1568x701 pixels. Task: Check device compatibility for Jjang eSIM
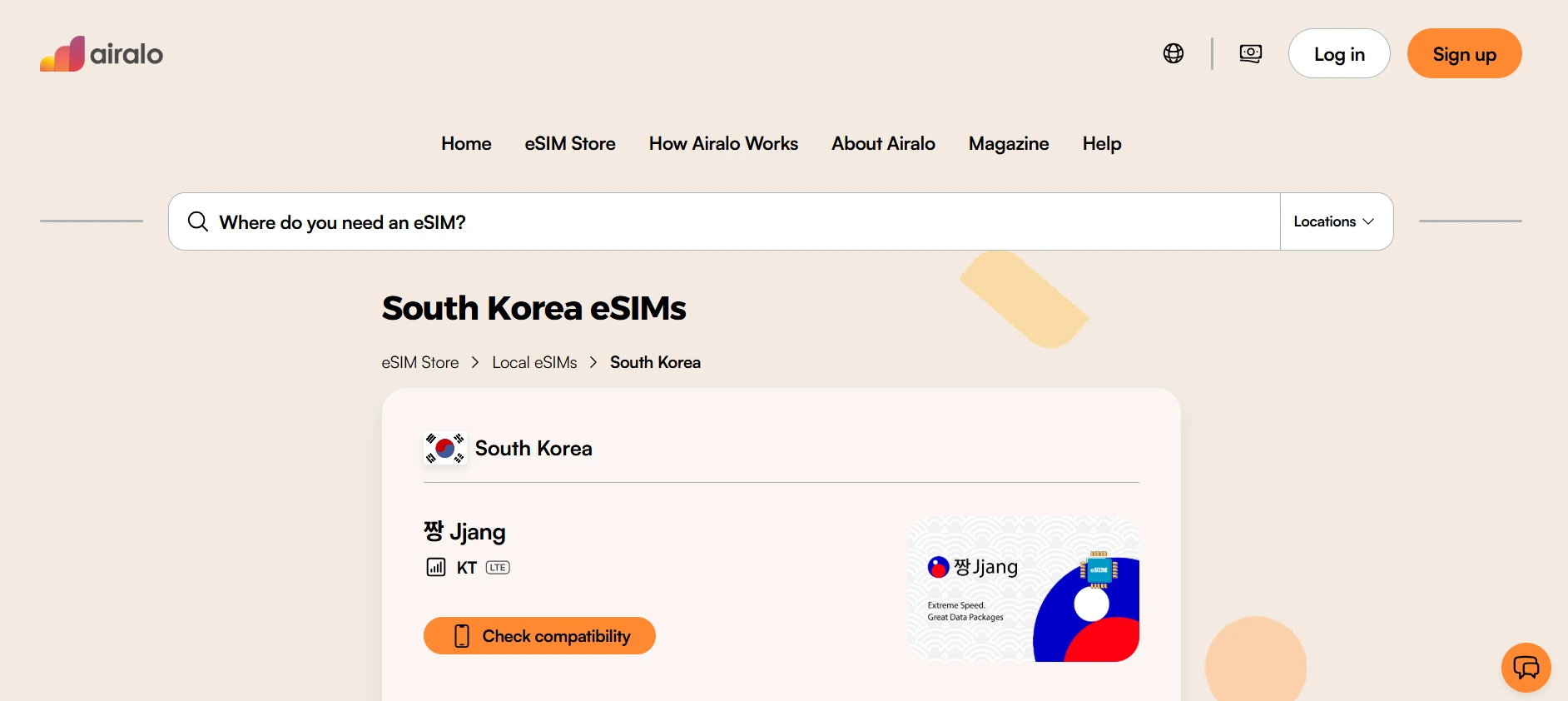[x=539, y=636]
